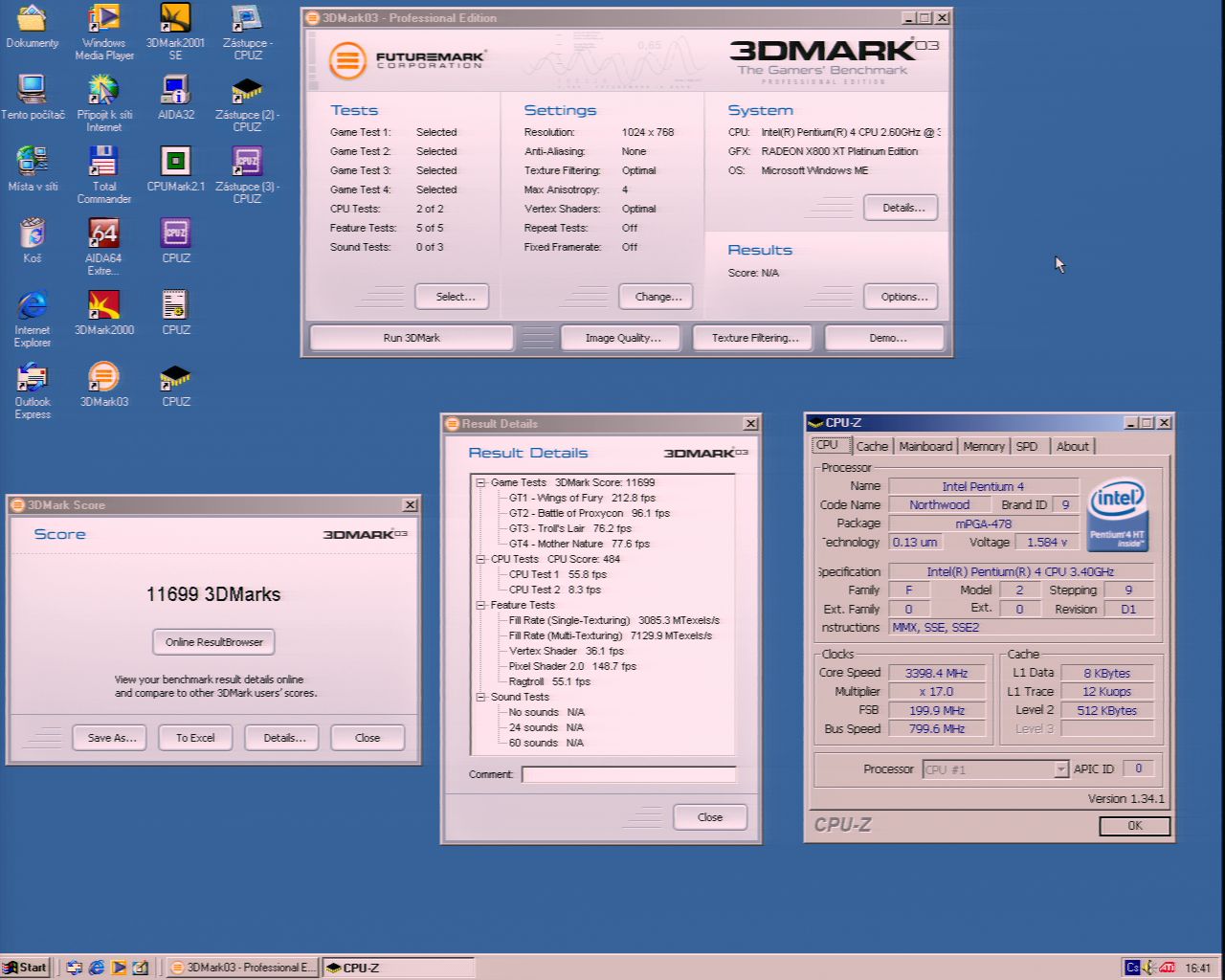Click Change... under Settings in 3DMark03
1225x980 pixels.
click(x=657, y=297)
